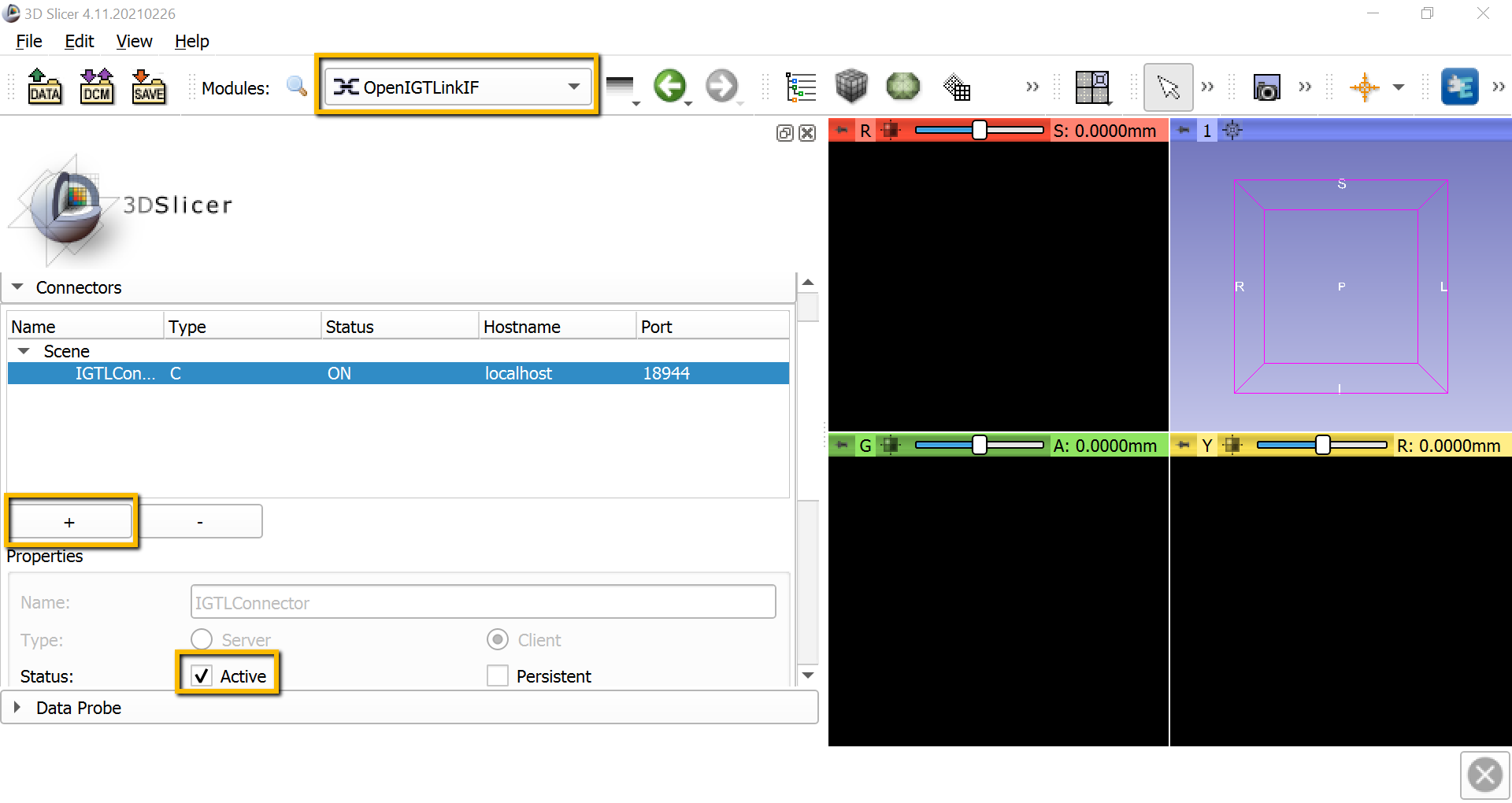Select the mouse pointer mode icon
This screenshot has width=1512, height=803.
[1168, 87]
